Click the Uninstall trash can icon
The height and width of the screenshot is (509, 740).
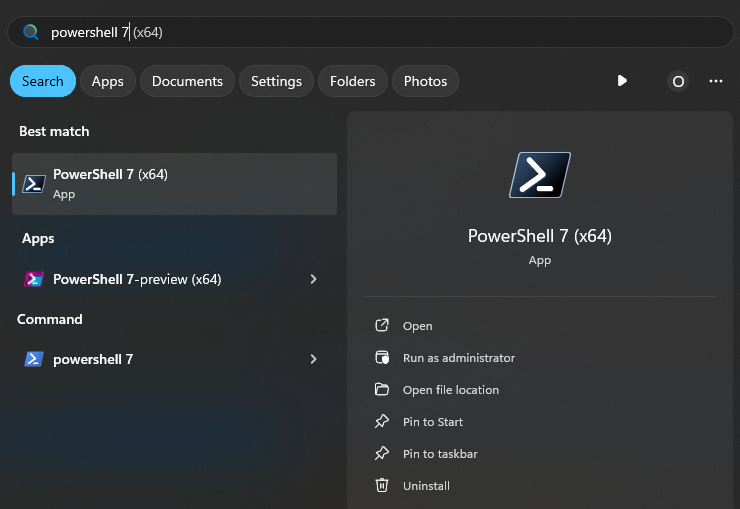[382, 485]
